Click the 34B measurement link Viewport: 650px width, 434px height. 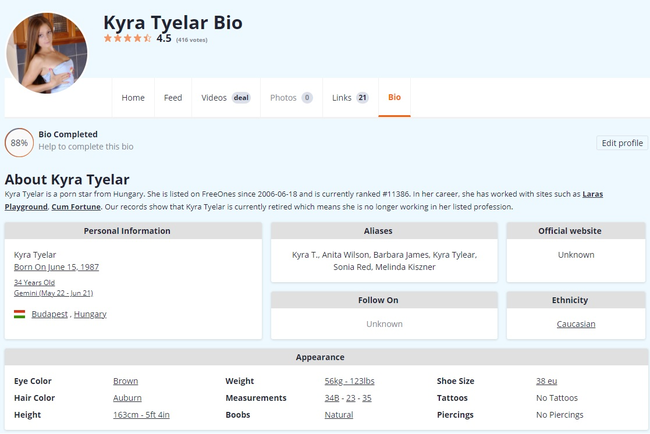click(x=332, y=398)
